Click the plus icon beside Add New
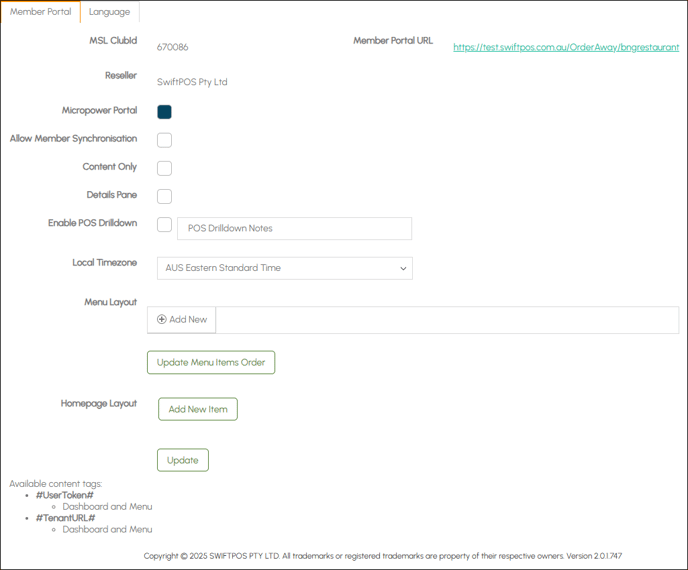This screenshot has height=570, width=688. (162, 319)
